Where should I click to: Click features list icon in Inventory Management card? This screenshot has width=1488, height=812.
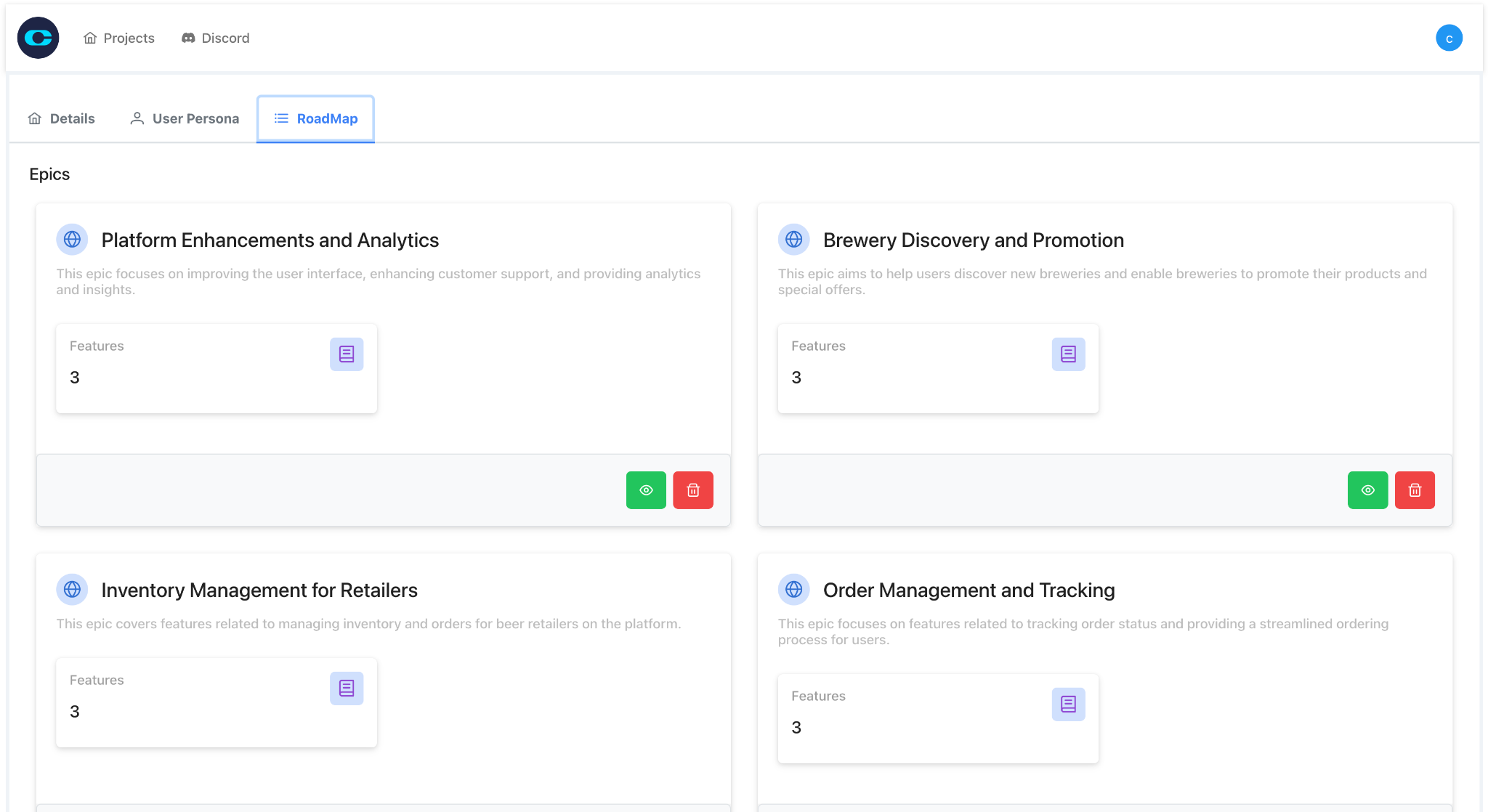[347, 689]
